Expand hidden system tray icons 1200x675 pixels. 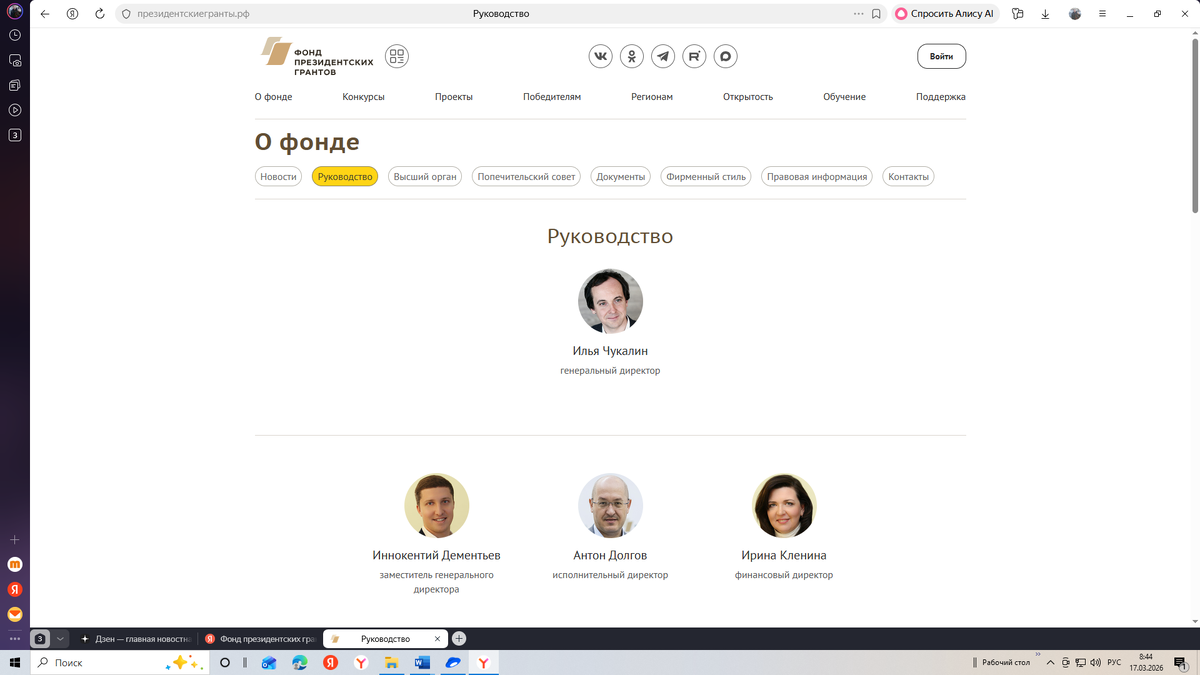[x=1048, y=662]
